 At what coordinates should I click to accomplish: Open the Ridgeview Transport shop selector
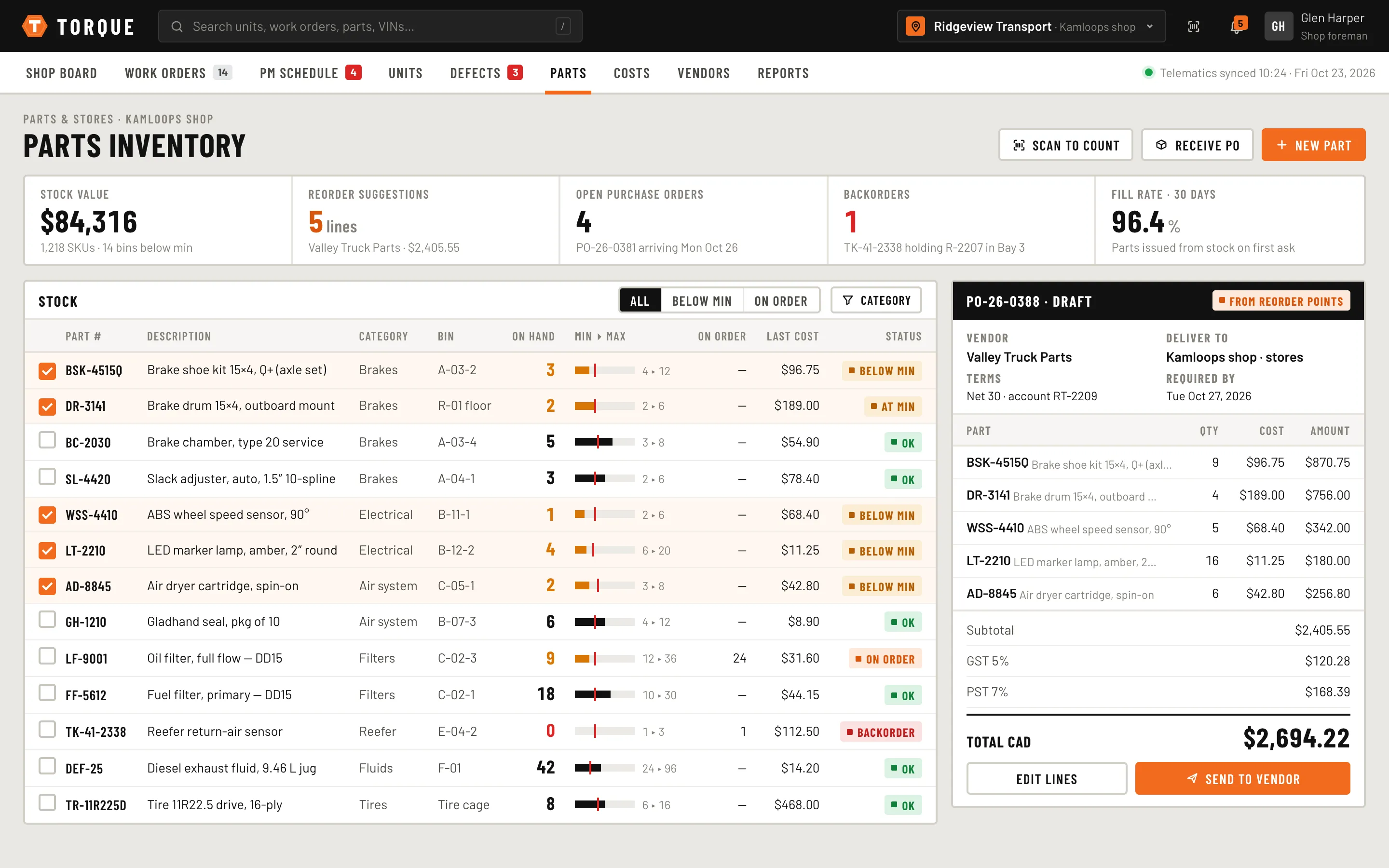click(1031, 27)
